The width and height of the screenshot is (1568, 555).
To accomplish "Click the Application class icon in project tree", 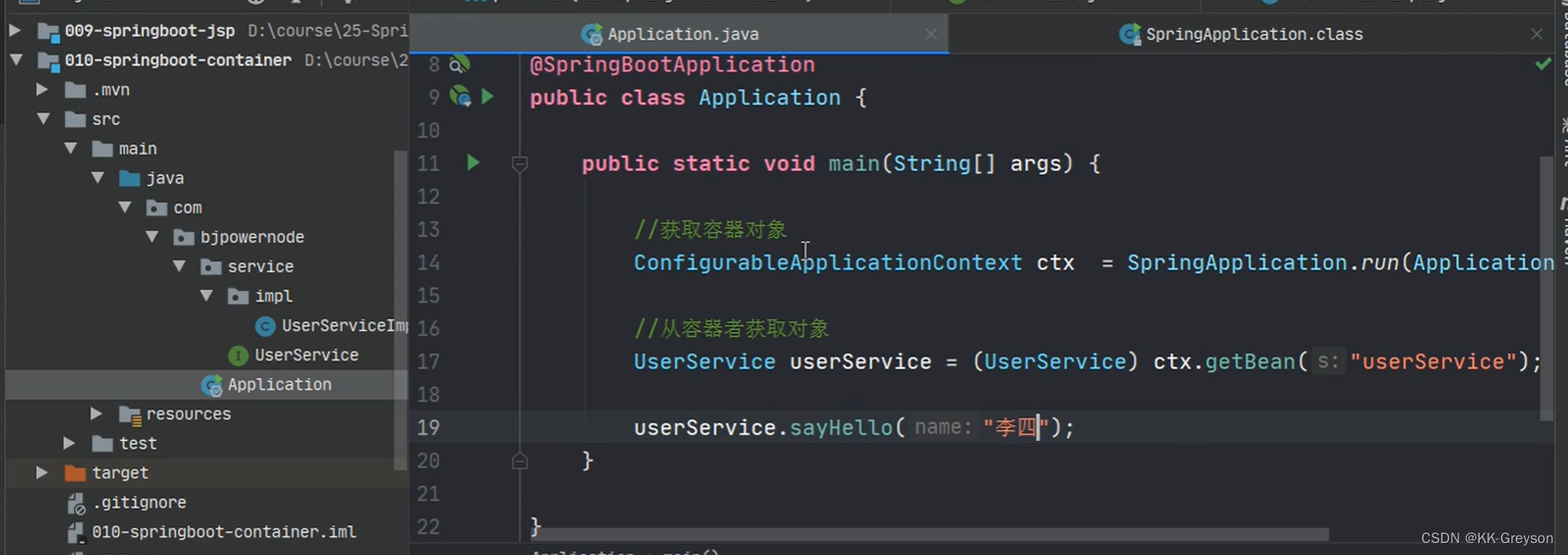I will tap(211, 385).
